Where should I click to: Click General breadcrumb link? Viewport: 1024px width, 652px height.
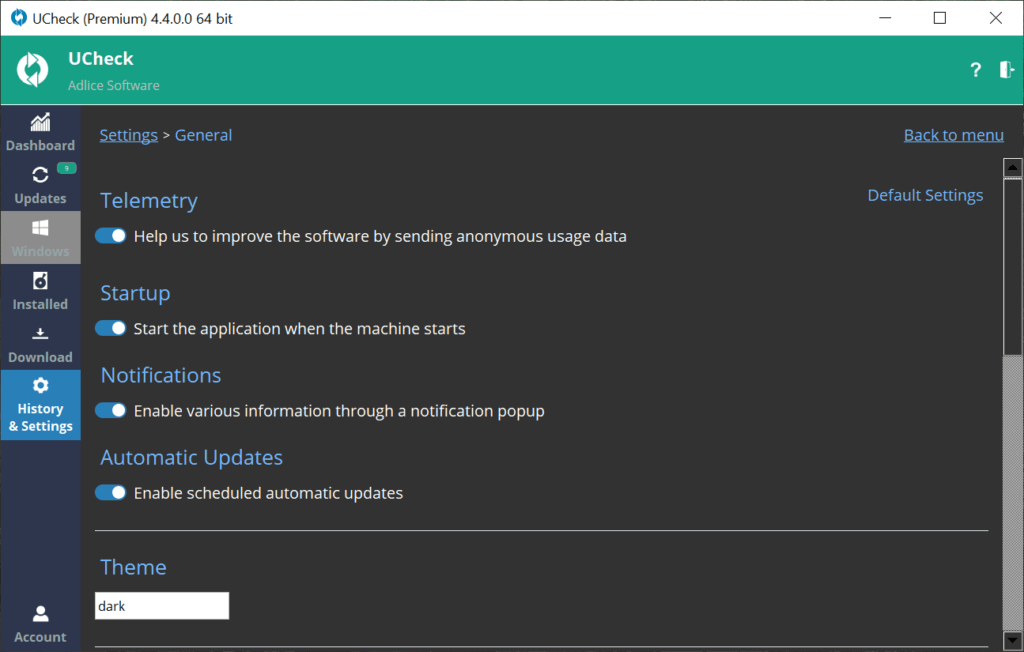[203, 135]
